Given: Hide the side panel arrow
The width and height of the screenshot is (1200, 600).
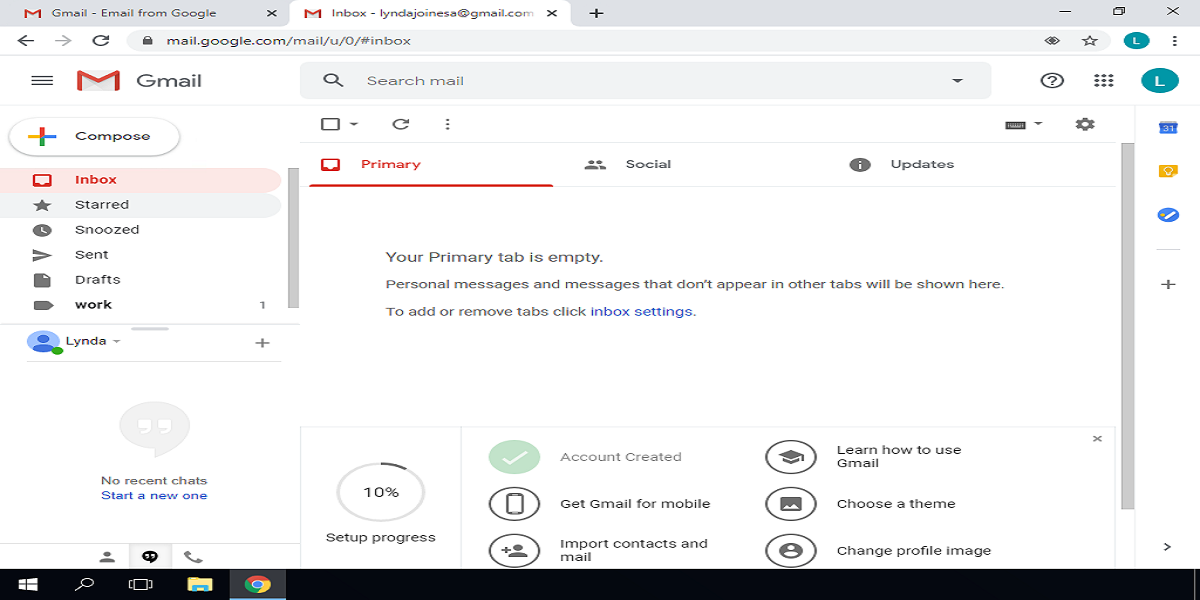Looking at the screenshot, I should [1167, 547].
